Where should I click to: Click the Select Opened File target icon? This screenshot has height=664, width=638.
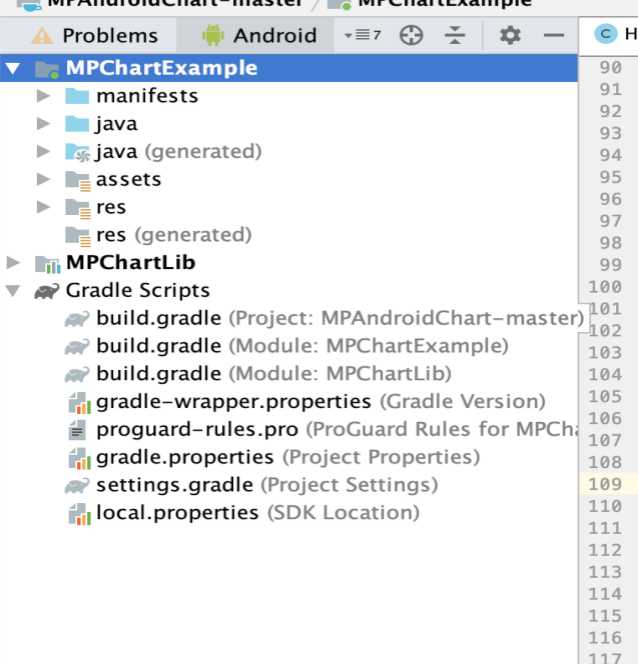pyautogui.click(x=411, y=35)
